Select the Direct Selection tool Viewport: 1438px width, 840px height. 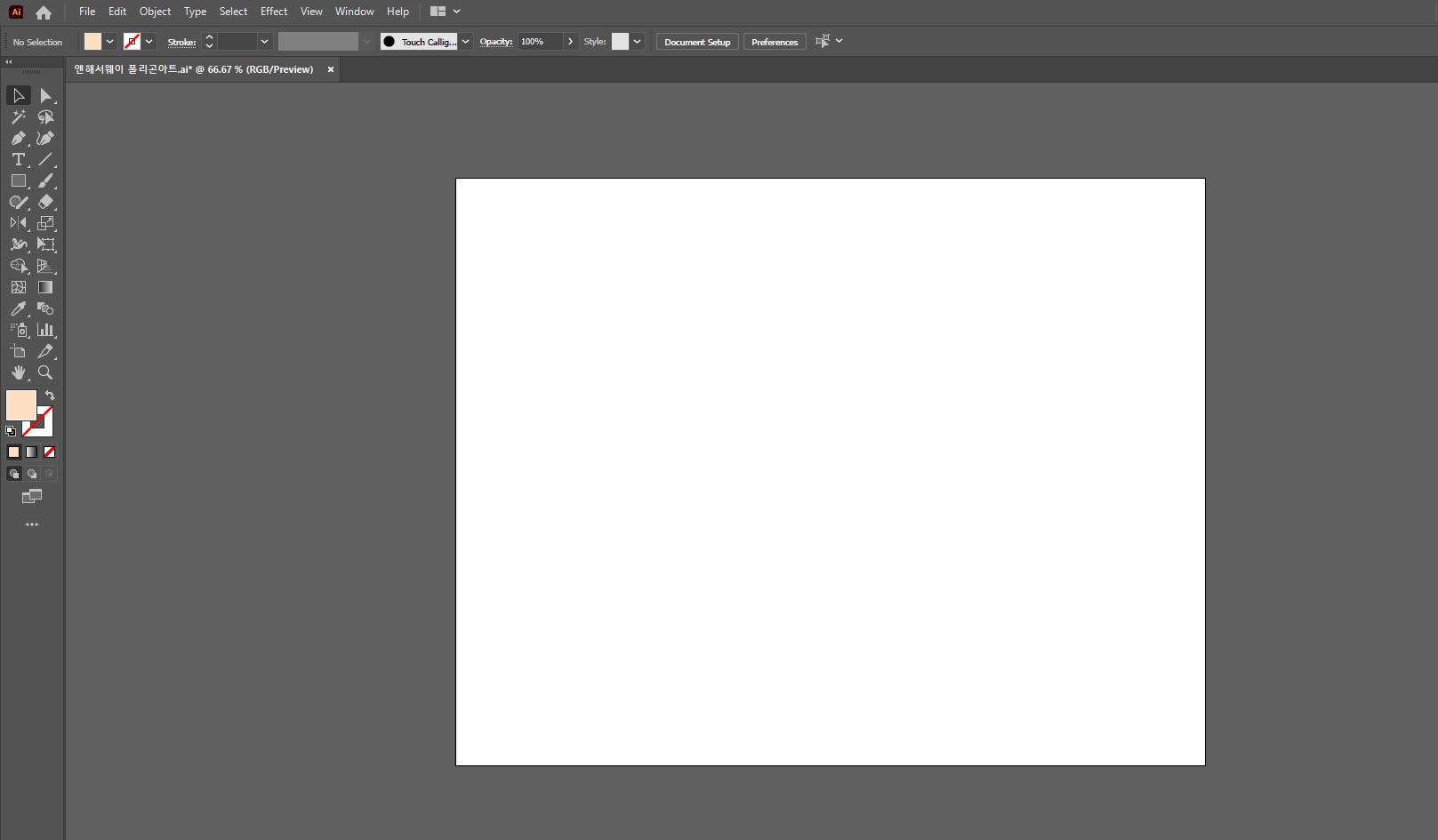pos(46,95)
